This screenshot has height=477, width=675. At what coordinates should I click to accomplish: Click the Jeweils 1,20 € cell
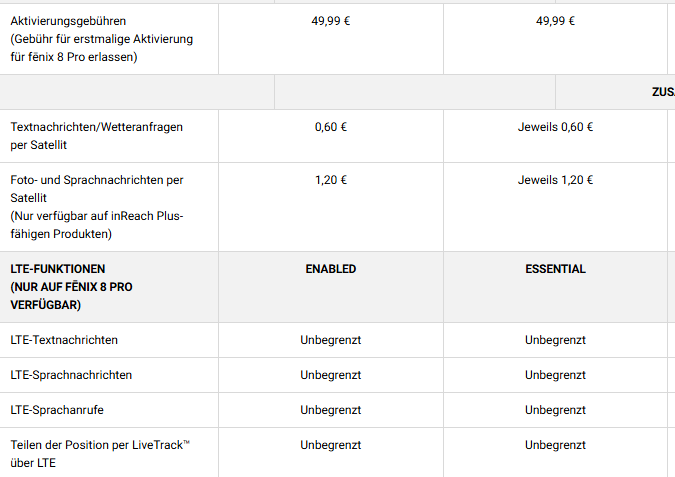555,180
